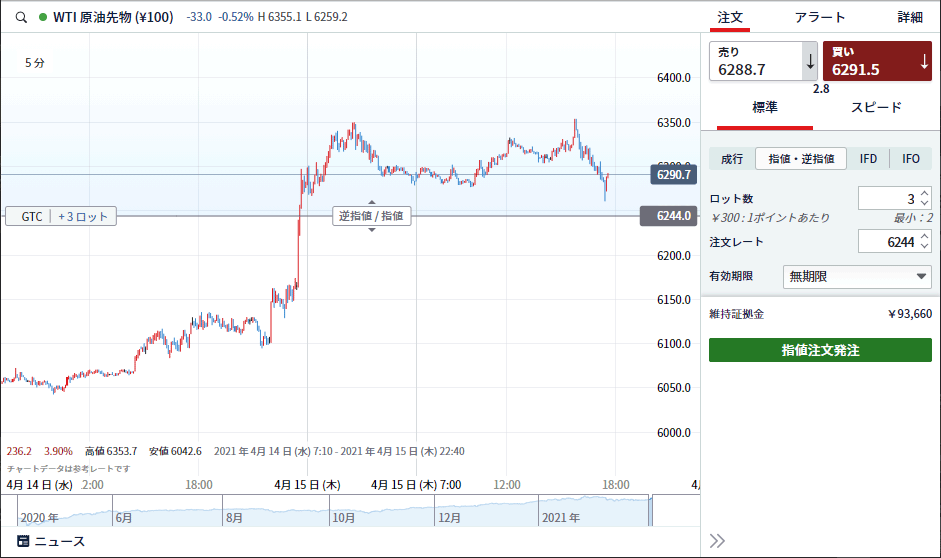Choose 成行 order type

tap(732, 159)
